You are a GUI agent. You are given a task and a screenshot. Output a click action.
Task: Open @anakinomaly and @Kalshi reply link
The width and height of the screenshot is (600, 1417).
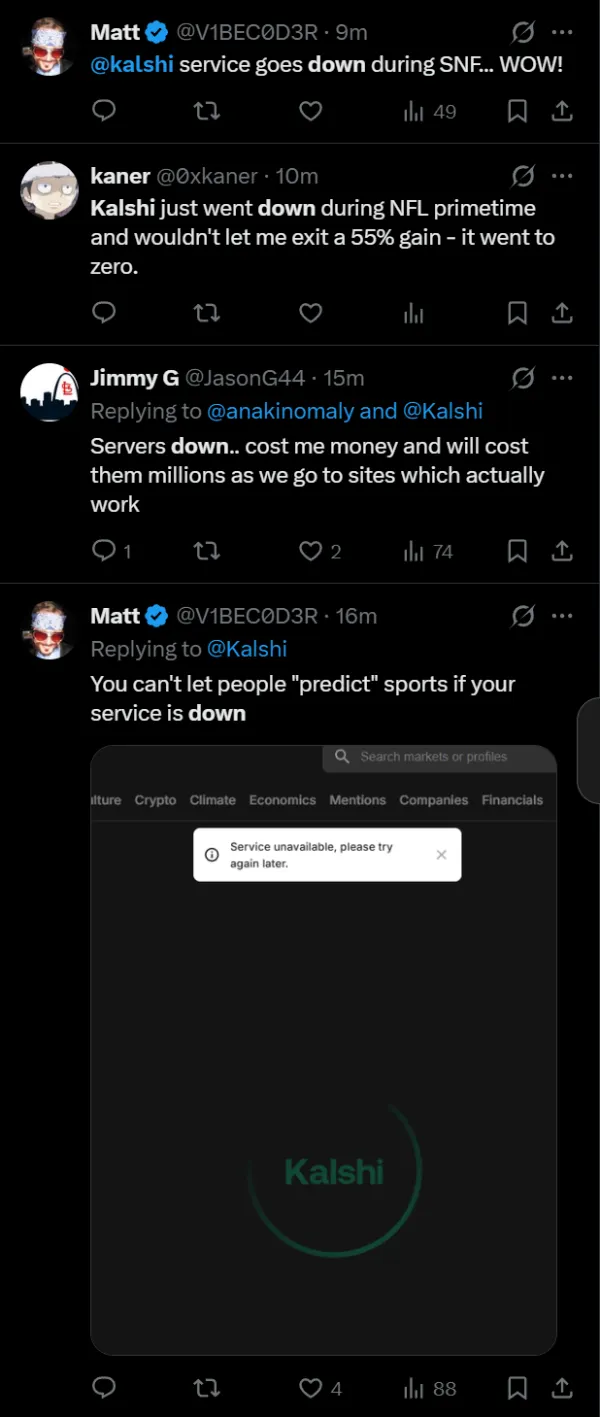pos(345,411)
